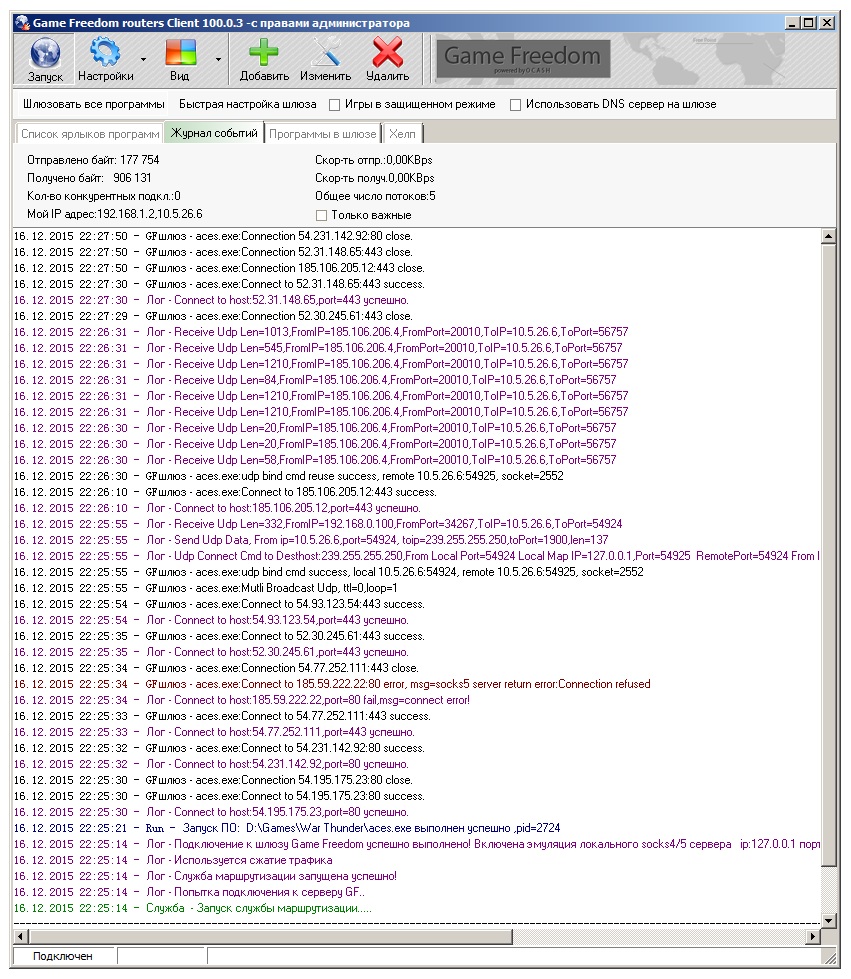Click the Изменить tools icon
The height and width of the screenshot is (979, 851).
click(325, 52)
